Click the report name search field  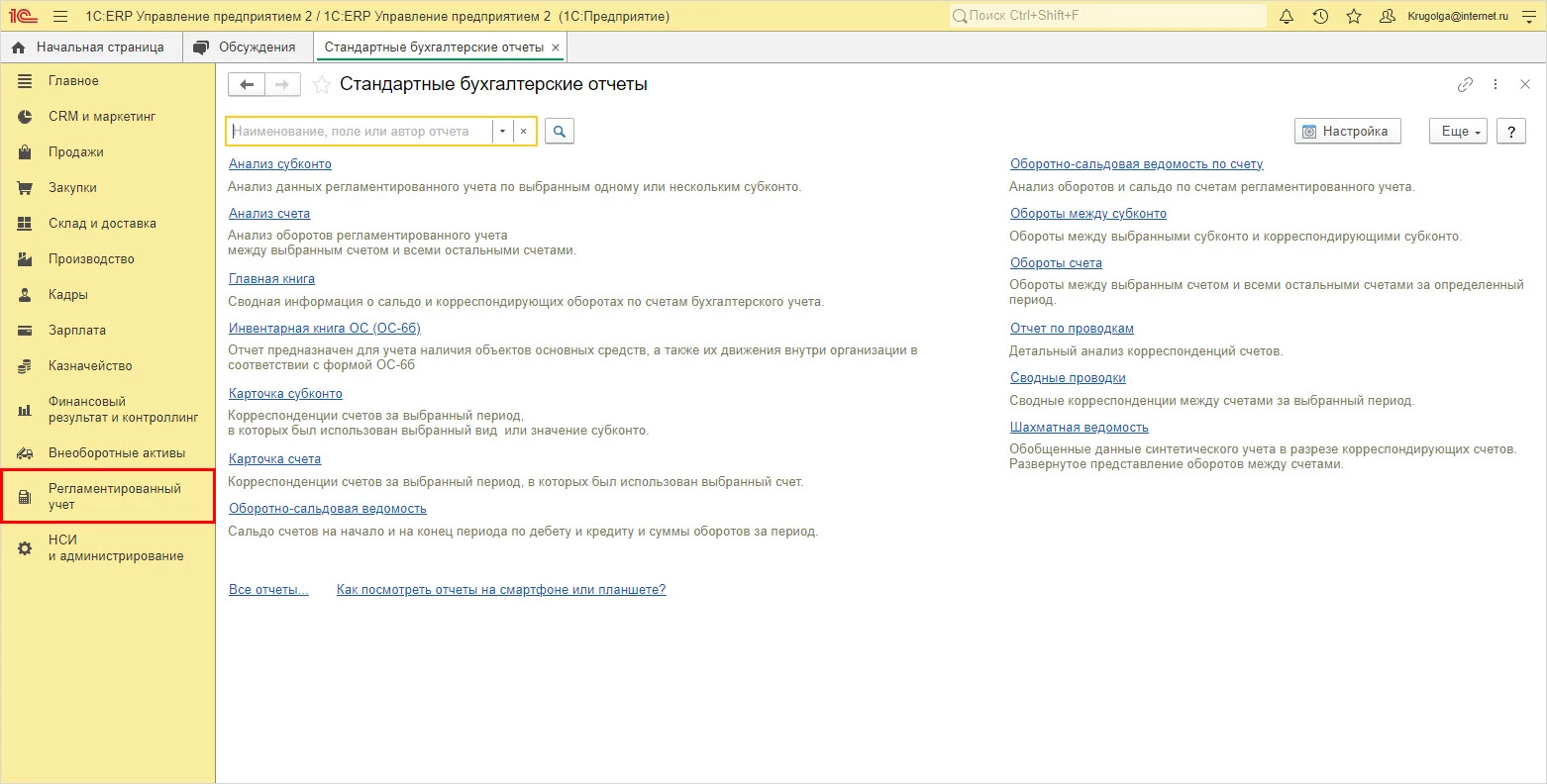tap(361, 132)
